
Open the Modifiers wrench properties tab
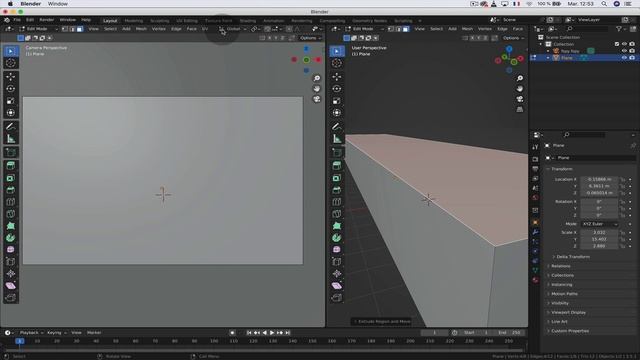pos(535,232)
